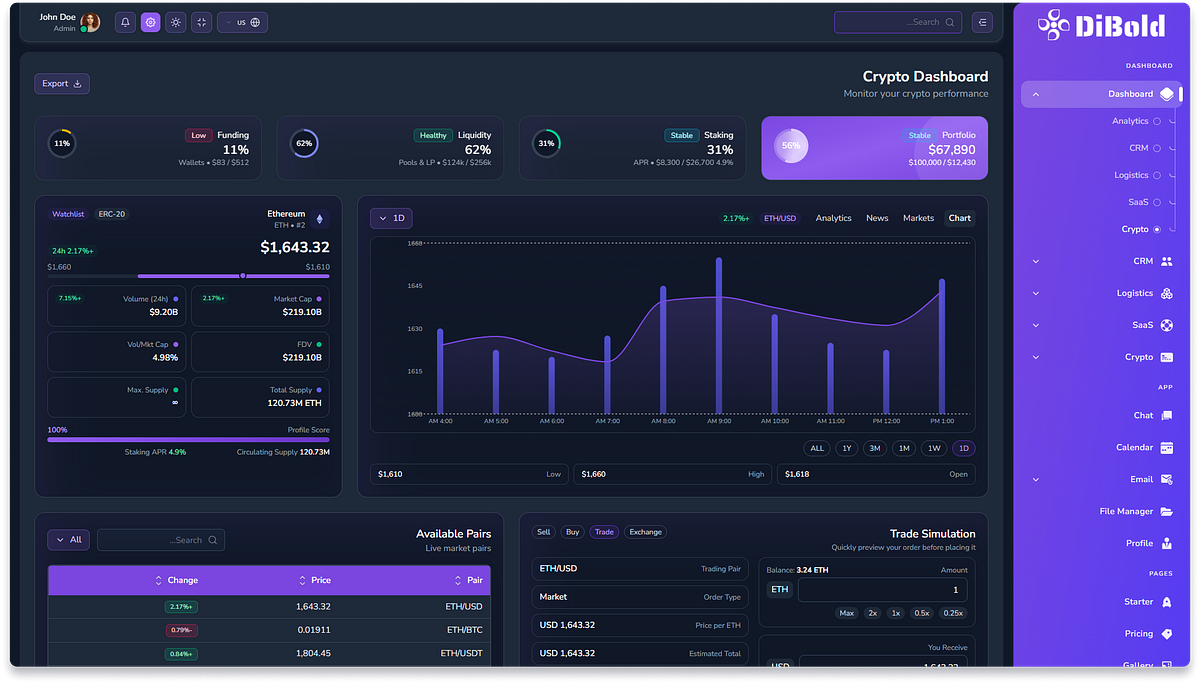Click the Watchlist tag
The width and height of the screenshot is (1200, 684).
click(68, 214)
